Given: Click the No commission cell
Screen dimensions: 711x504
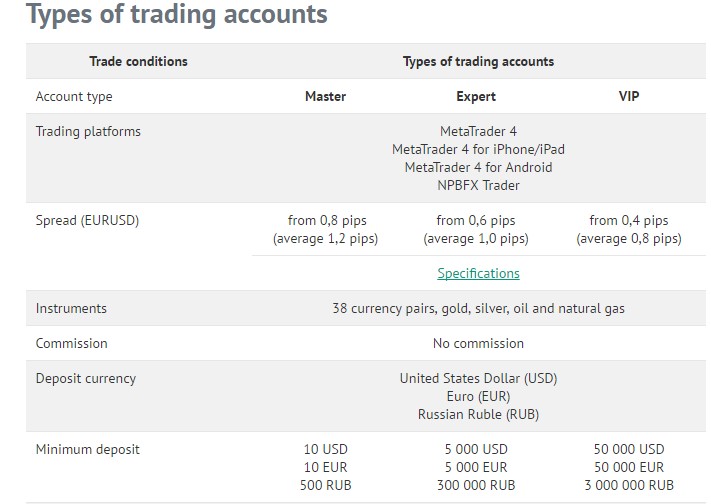Looking at the screenshot, I should pos(478,343).
